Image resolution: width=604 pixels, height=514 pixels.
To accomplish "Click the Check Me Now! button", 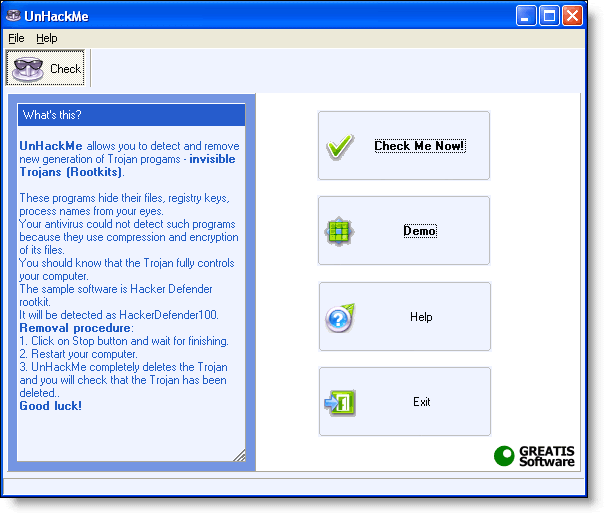I will [404, 146].
